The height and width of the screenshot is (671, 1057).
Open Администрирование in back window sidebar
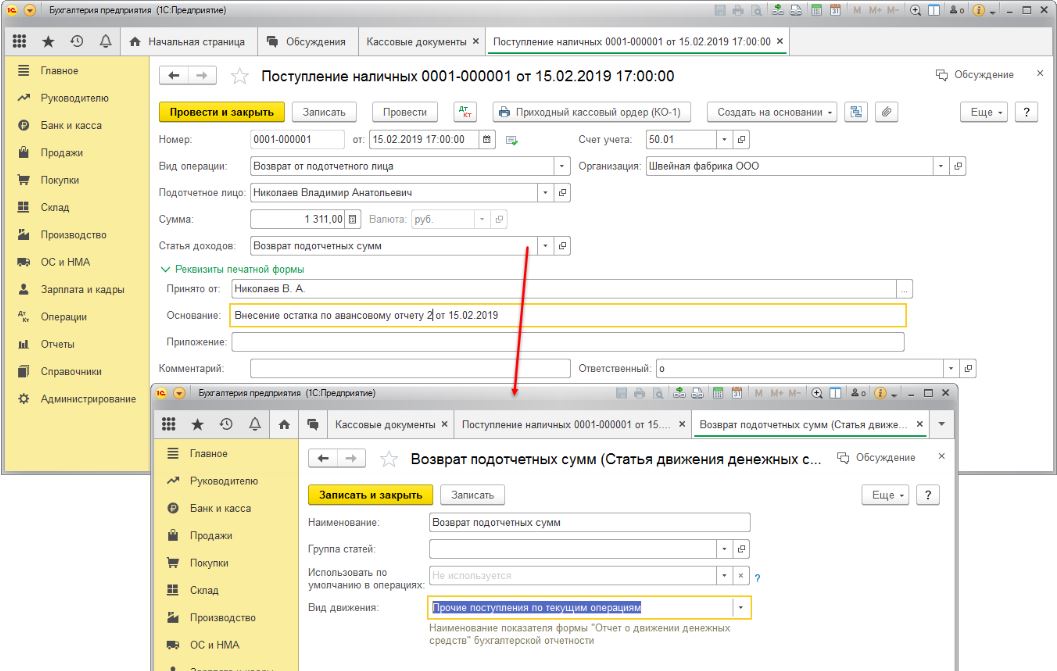point(88,399)
